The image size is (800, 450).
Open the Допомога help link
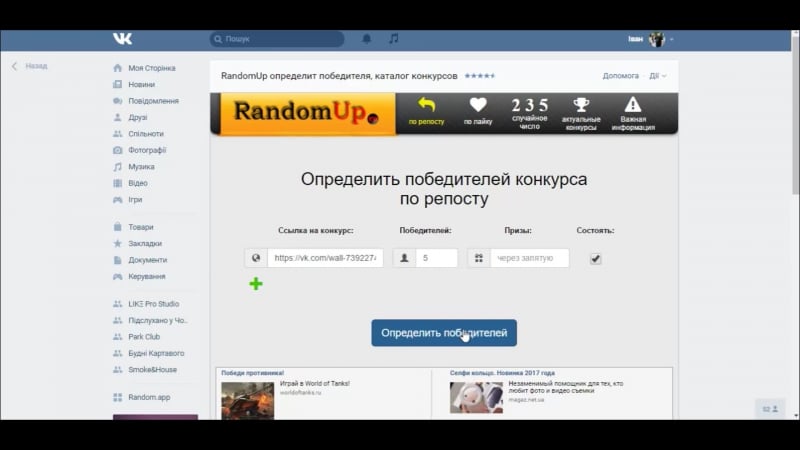(620, 76)
